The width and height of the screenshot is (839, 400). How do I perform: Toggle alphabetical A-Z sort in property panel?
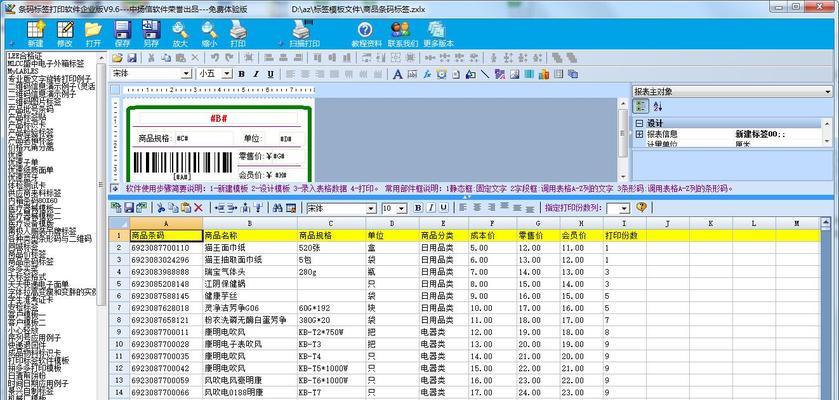pos(657,106)
